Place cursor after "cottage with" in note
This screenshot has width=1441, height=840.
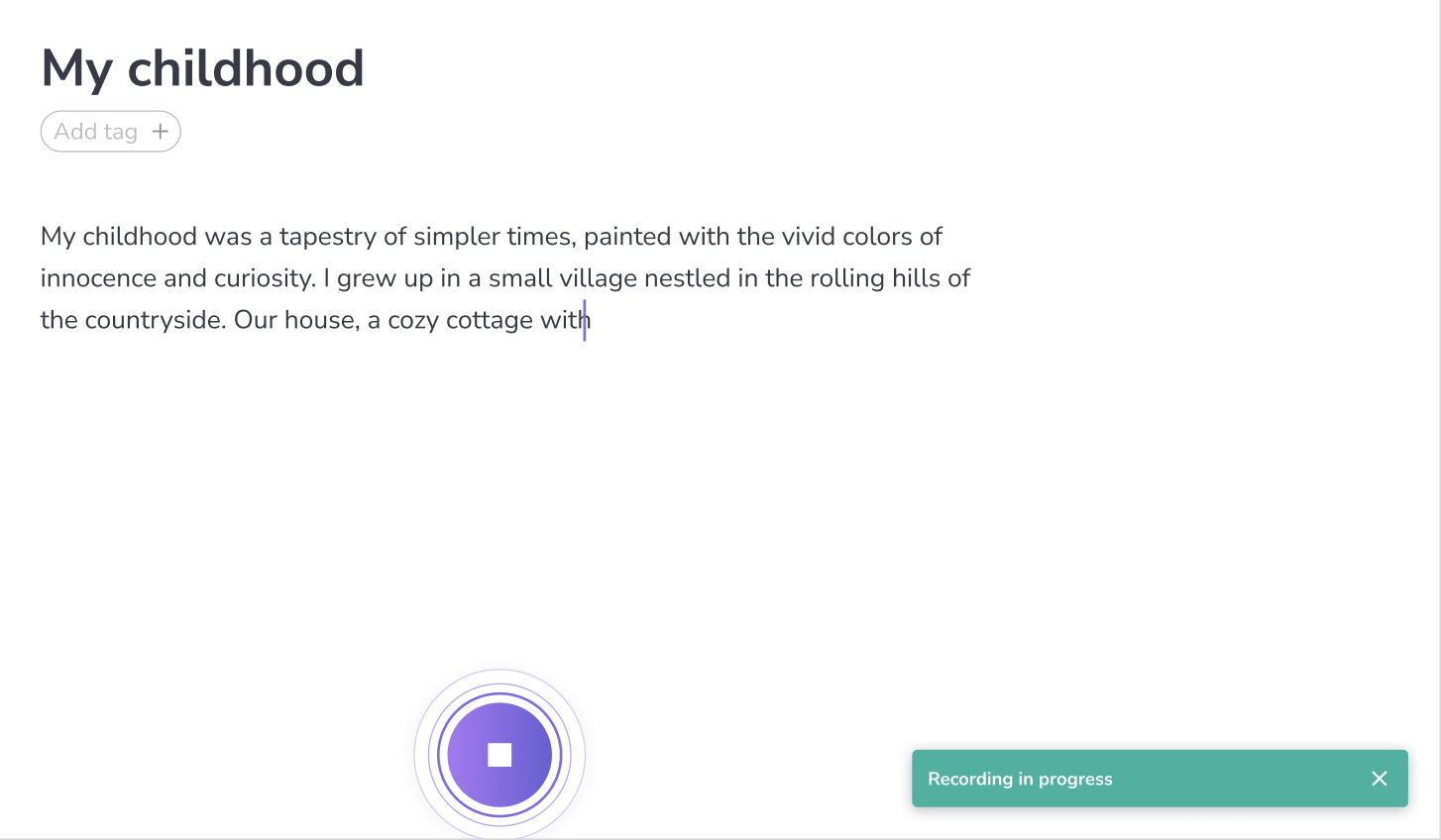pos(591,320)
